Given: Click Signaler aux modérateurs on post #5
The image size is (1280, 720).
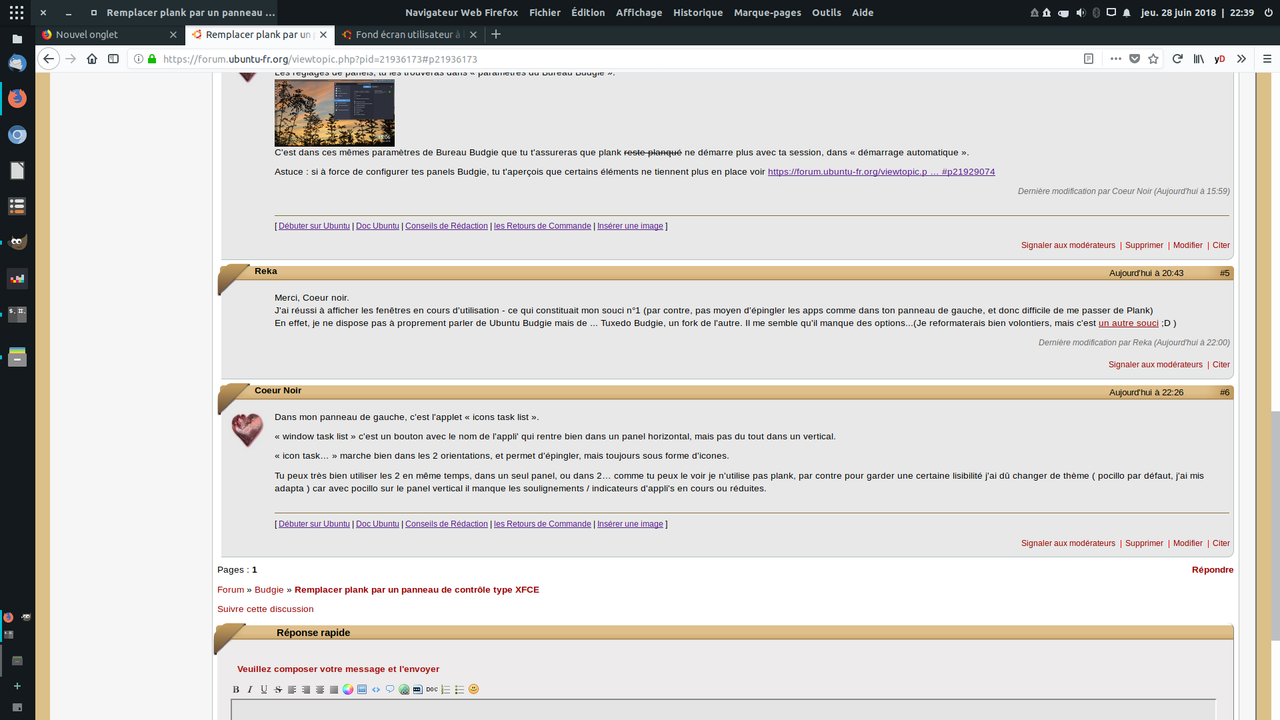Looking at the screenshot, I should [x=1155, y=365].
